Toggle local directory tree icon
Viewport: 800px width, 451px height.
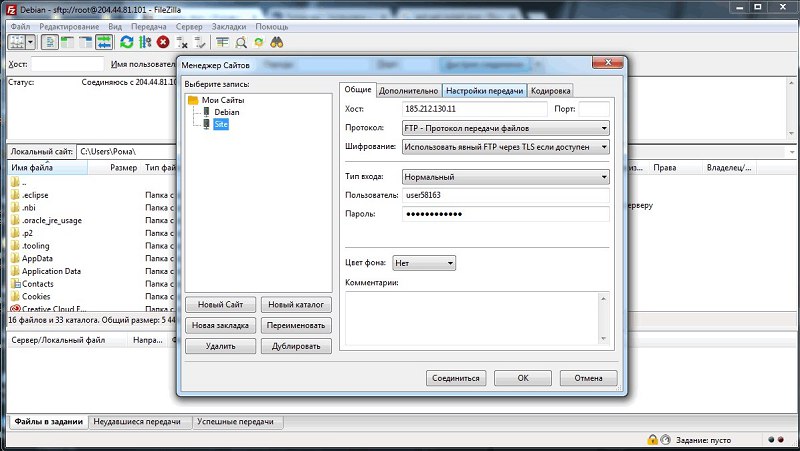67,42
